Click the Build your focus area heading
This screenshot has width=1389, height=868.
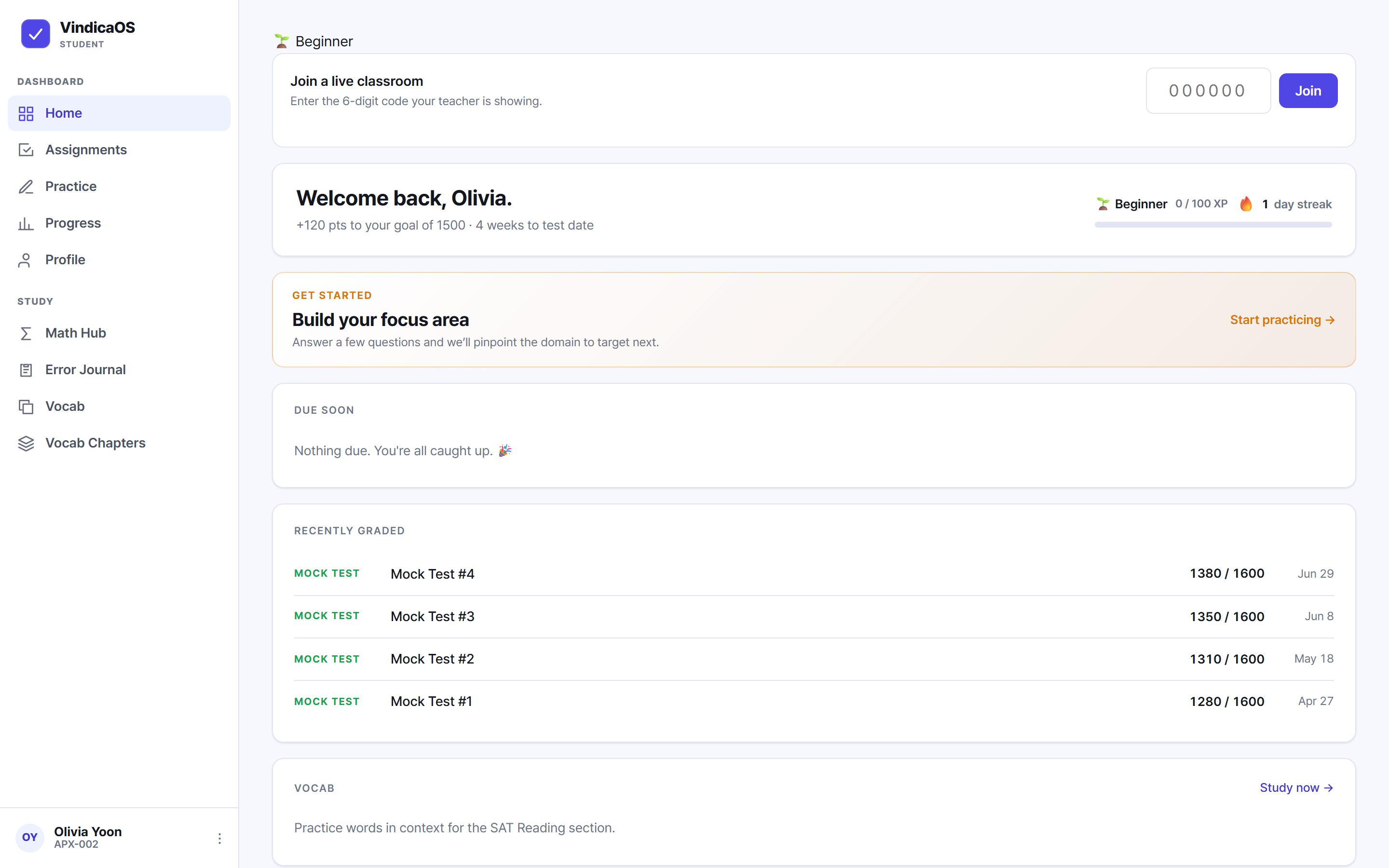(x=381, y=320)
